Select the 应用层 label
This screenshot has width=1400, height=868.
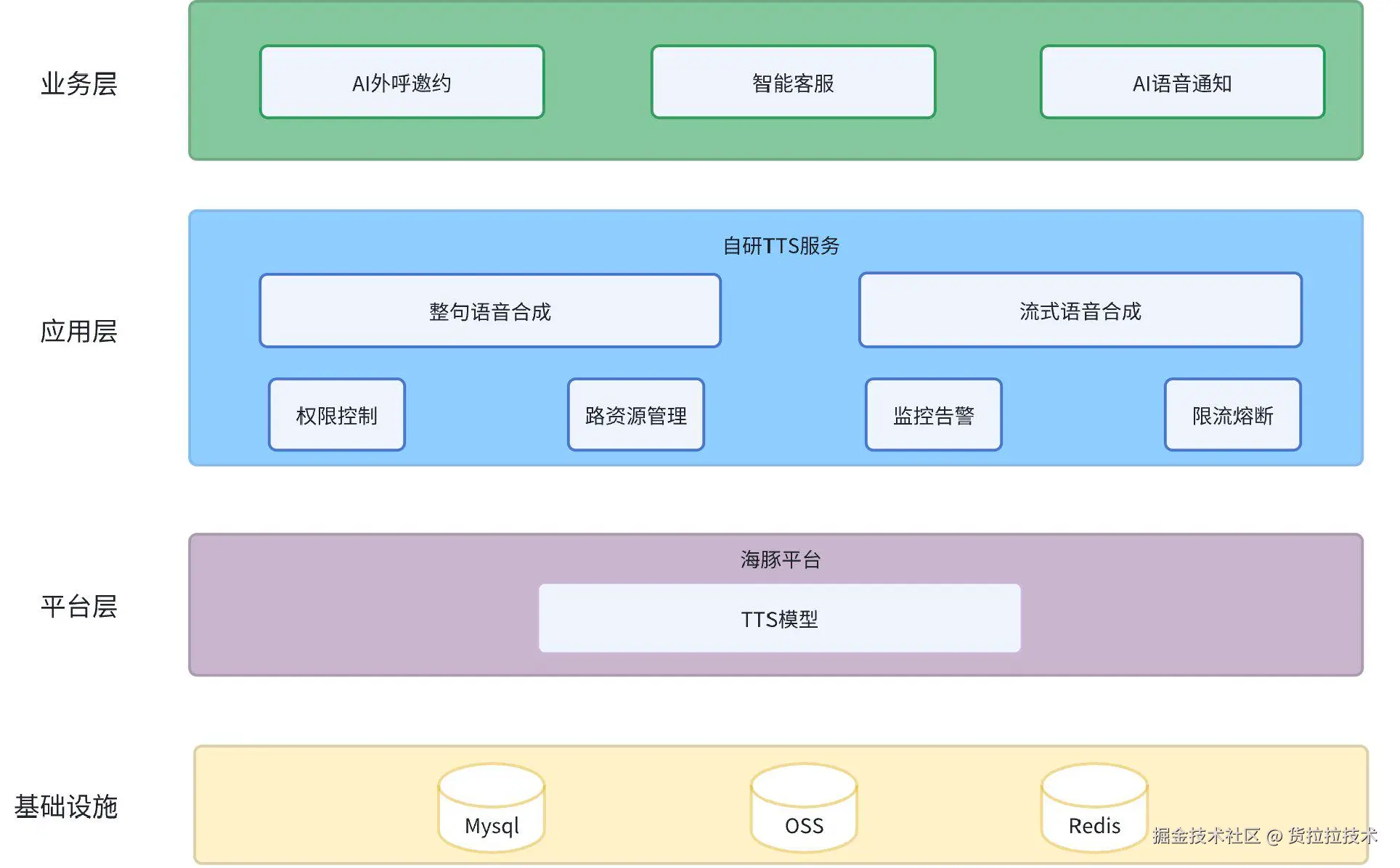(80, 332)
